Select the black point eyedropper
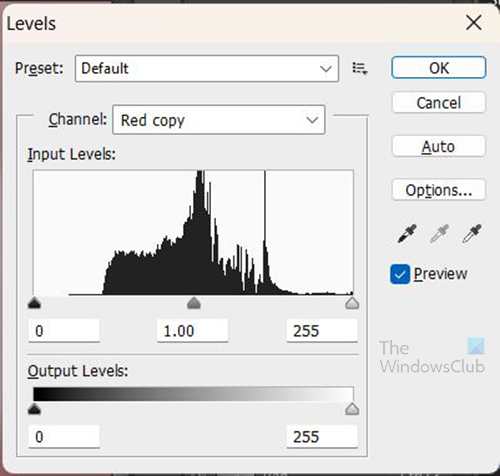500x476 pixels. click(407, 233)
